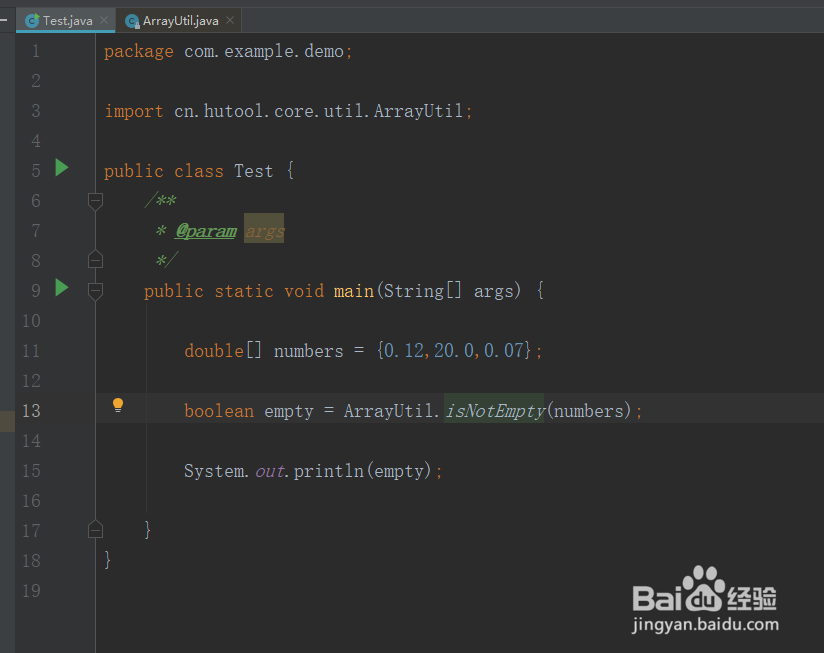The height and width of the screenshot is (653, 824).
Task: Close the Test.java tab
Action: click(104, 20)
